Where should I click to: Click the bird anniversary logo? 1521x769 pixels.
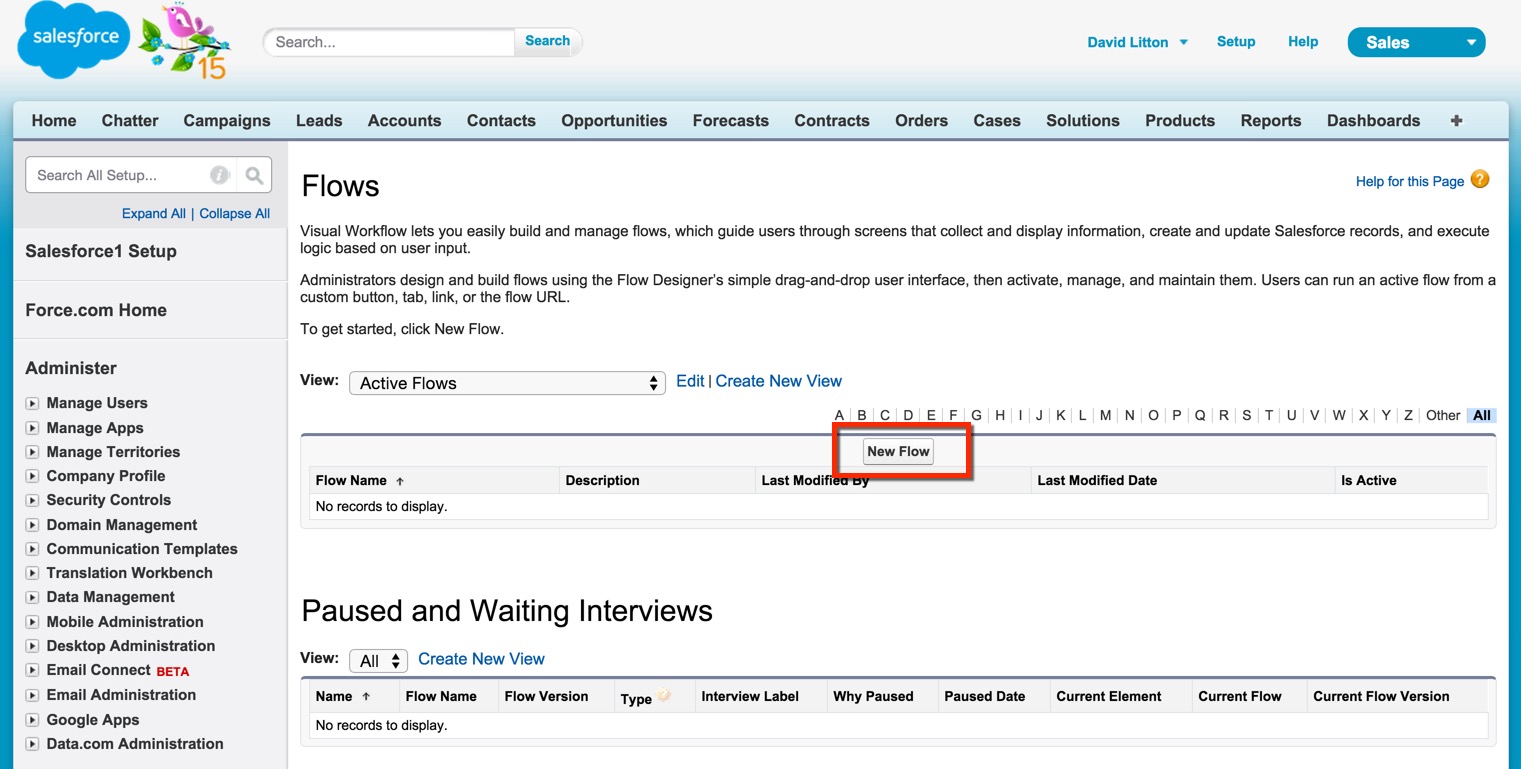[186, 42]
